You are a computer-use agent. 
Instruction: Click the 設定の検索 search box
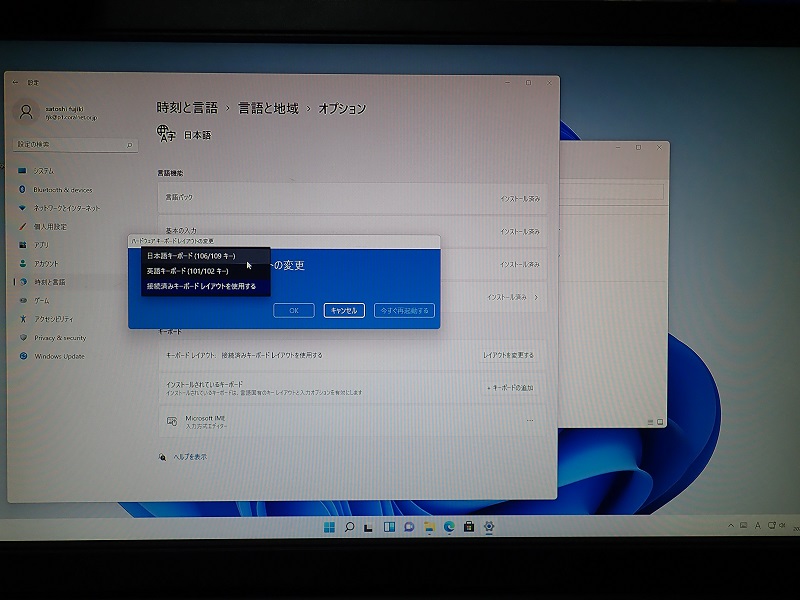(75, 145)
